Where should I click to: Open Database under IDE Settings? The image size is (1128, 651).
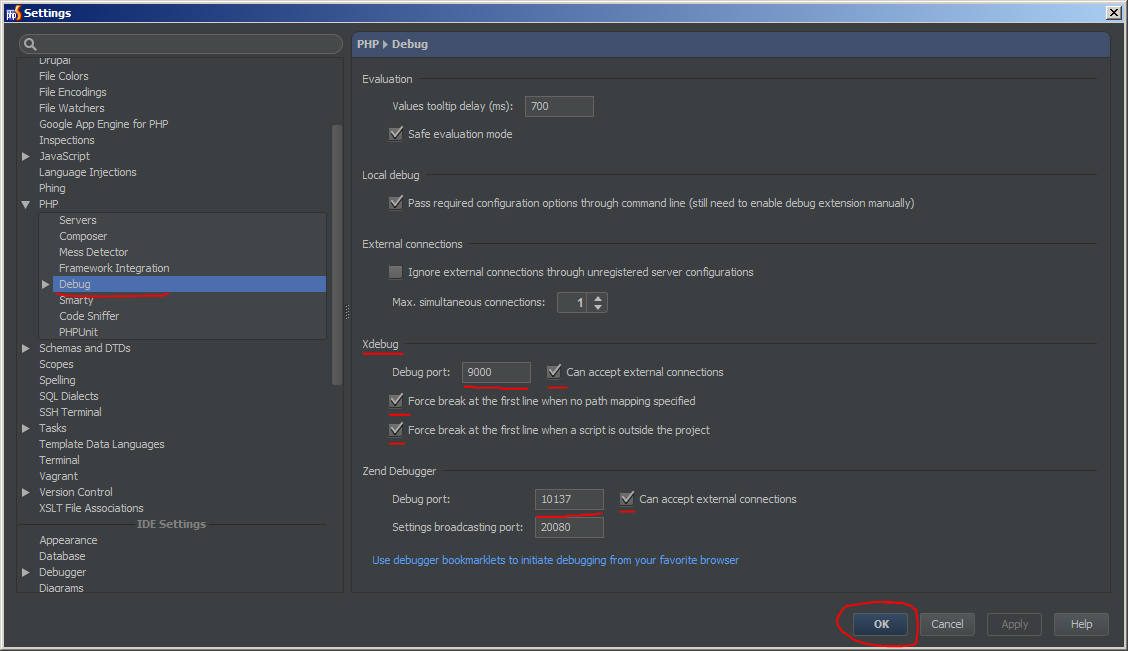tap(62, 556)
